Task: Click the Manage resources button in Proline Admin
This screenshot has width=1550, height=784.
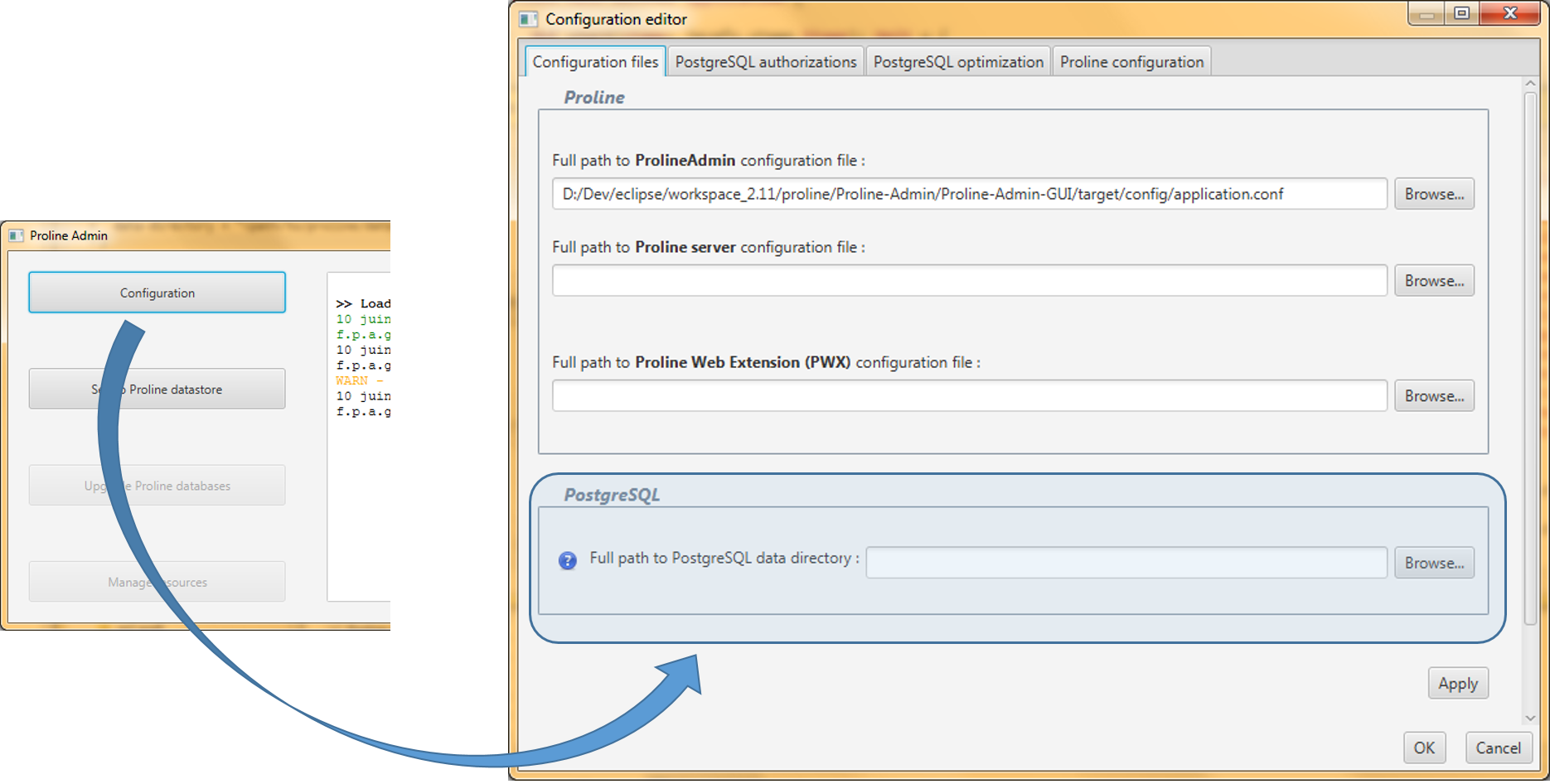Action: [157, 582]
